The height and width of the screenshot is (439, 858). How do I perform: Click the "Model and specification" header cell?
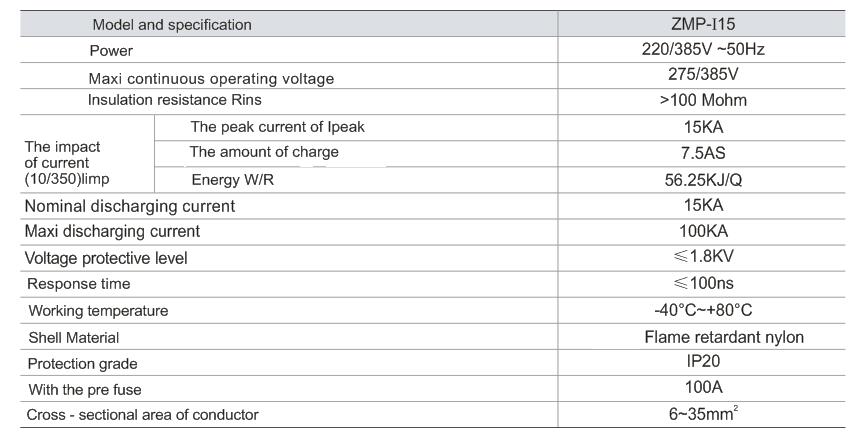[x=172, y=24]
